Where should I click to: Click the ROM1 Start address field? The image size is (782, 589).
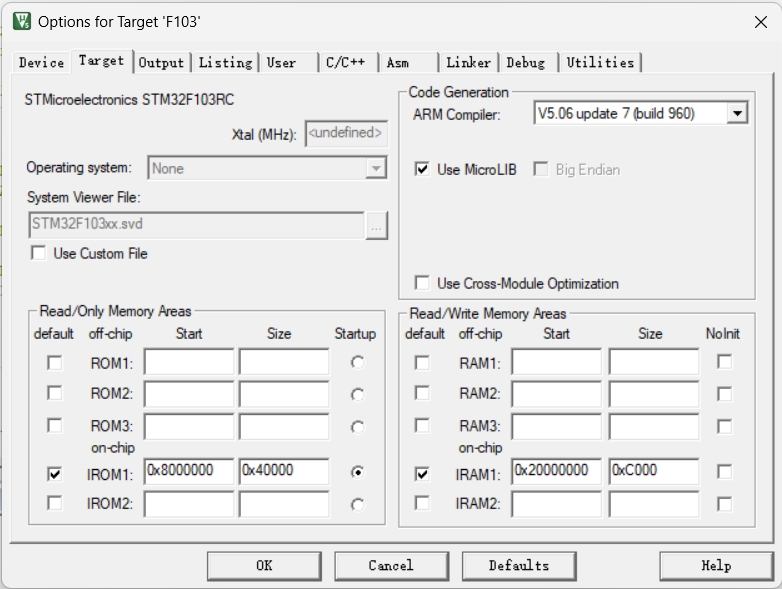point(189,362)
